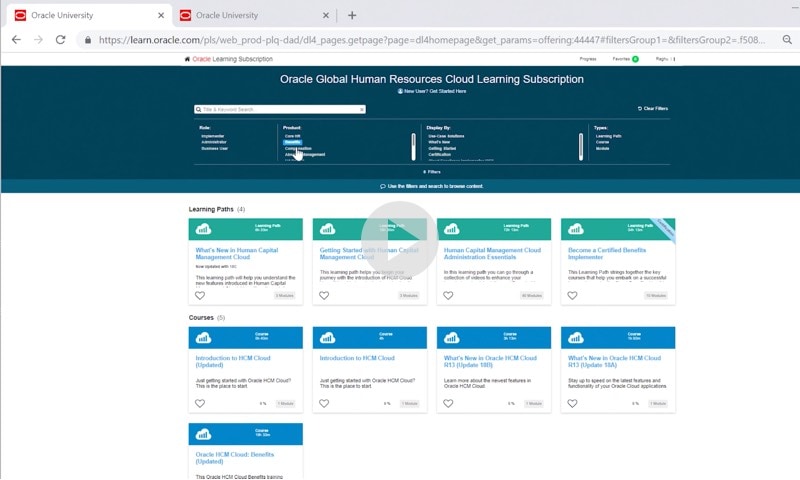The image size is (800, 480).
Task: Click the heart on What's New R13 (Update 18B)
Action: tap(448, 403)
